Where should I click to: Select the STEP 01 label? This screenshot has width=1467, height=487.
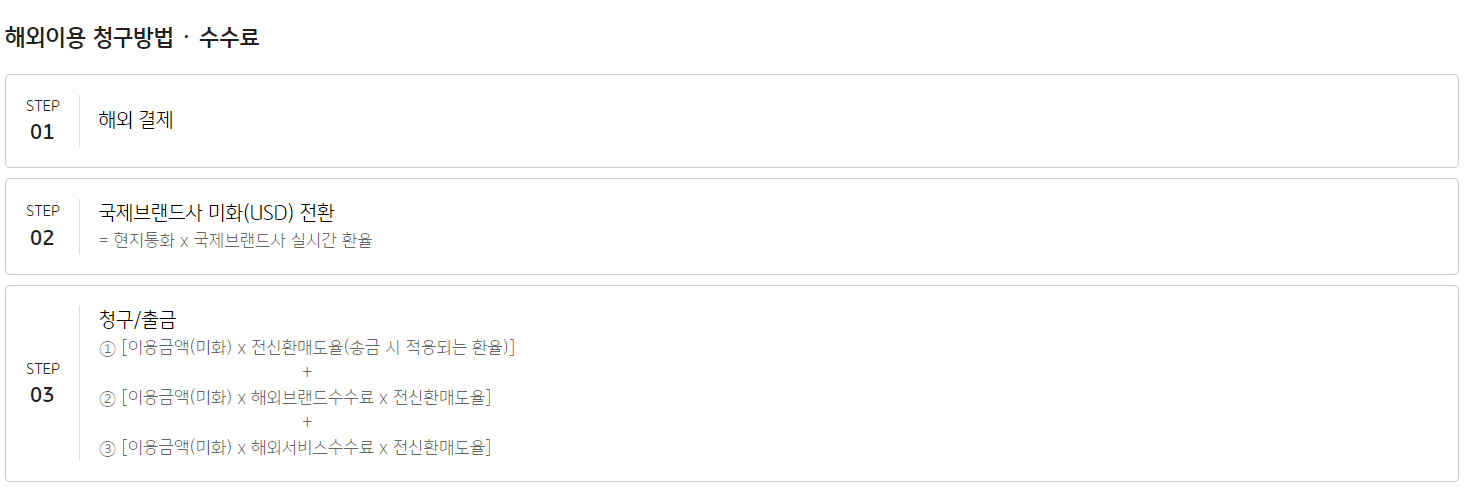point(42,105)
